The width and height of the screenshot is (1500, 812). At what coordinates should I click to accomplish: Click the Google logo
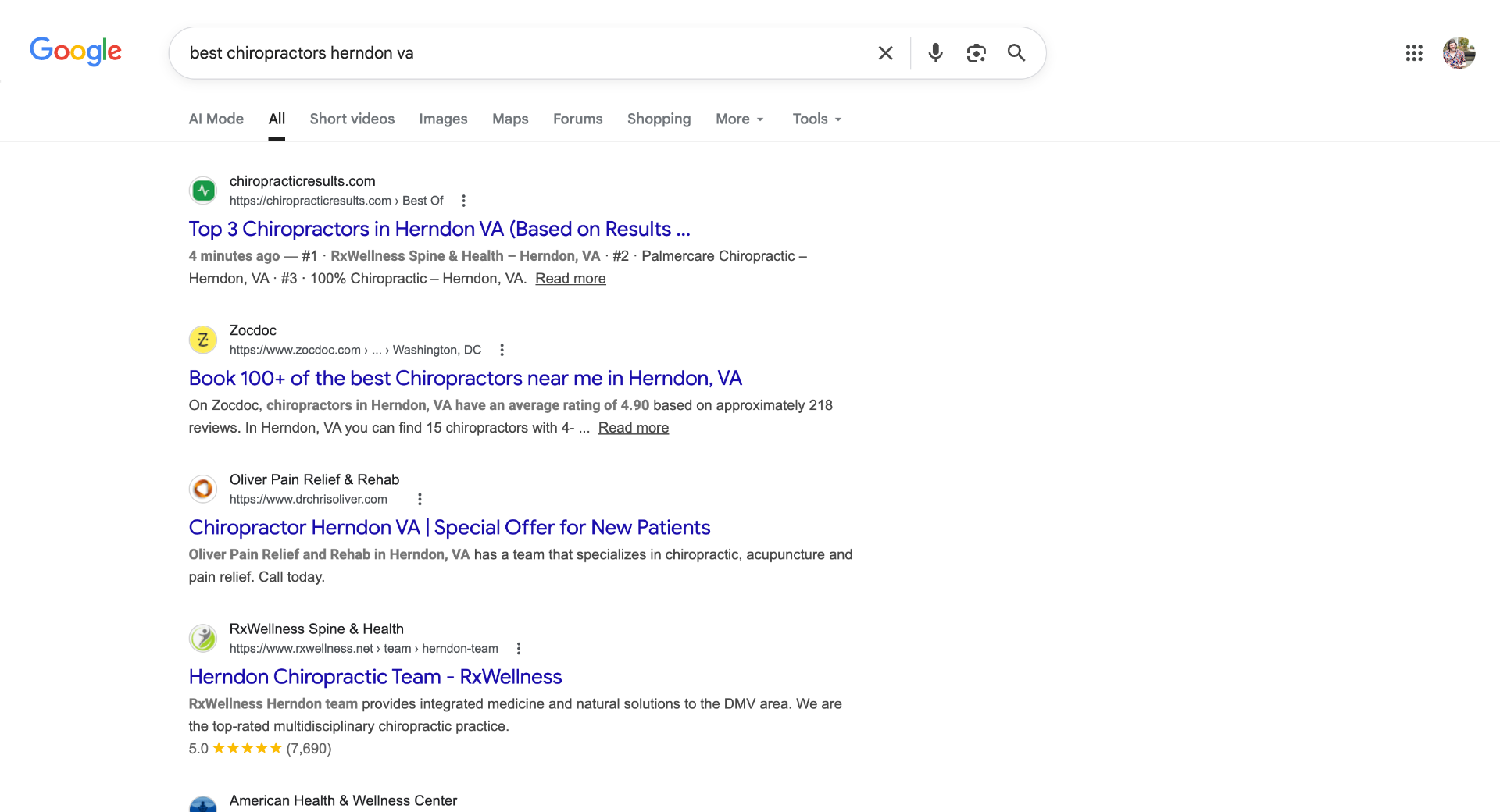pos(75,52)
